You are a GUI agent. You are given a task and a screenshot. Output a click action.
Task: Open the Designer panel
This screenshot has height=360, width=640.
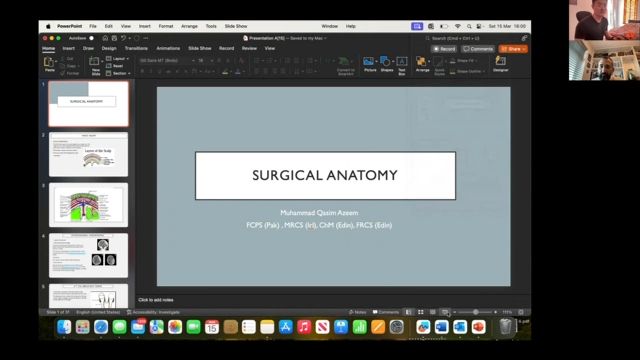[500, 64]
